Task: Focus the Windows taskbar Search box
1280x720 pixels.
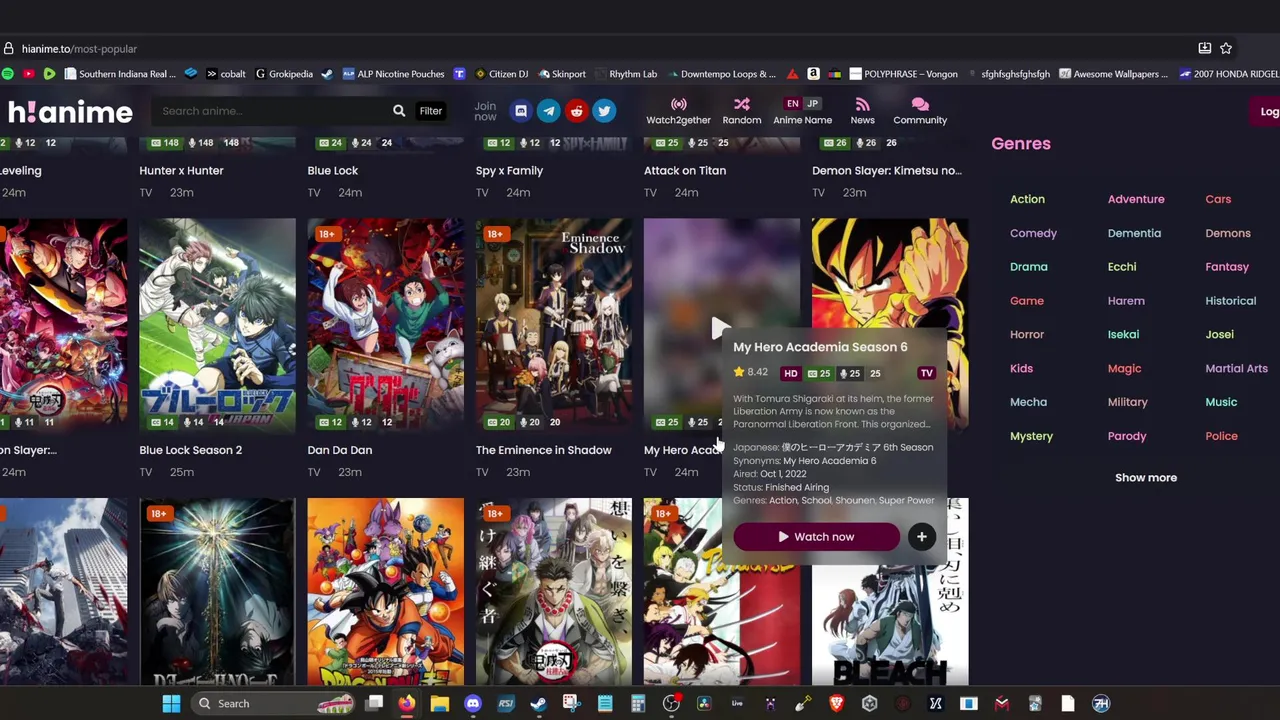Action: pyautogui.click(x=272, y=703)
